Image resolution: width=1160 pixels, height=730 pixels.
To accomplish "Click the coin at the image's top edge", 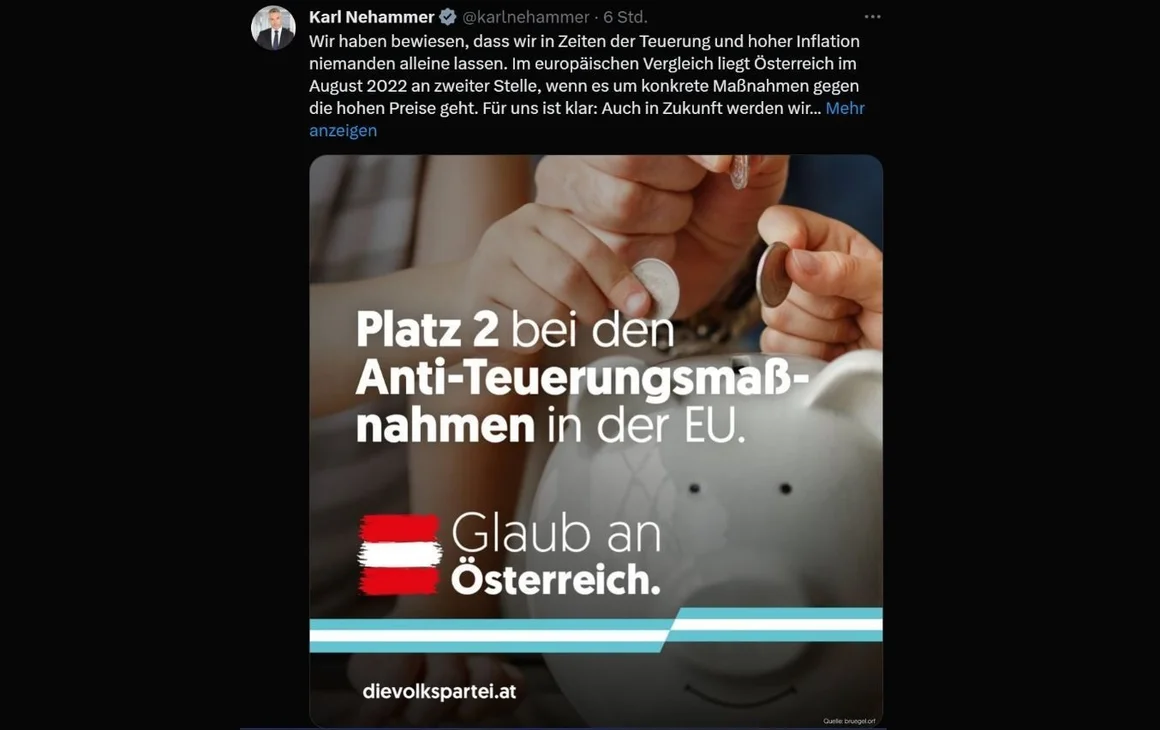I will point(739,172).
